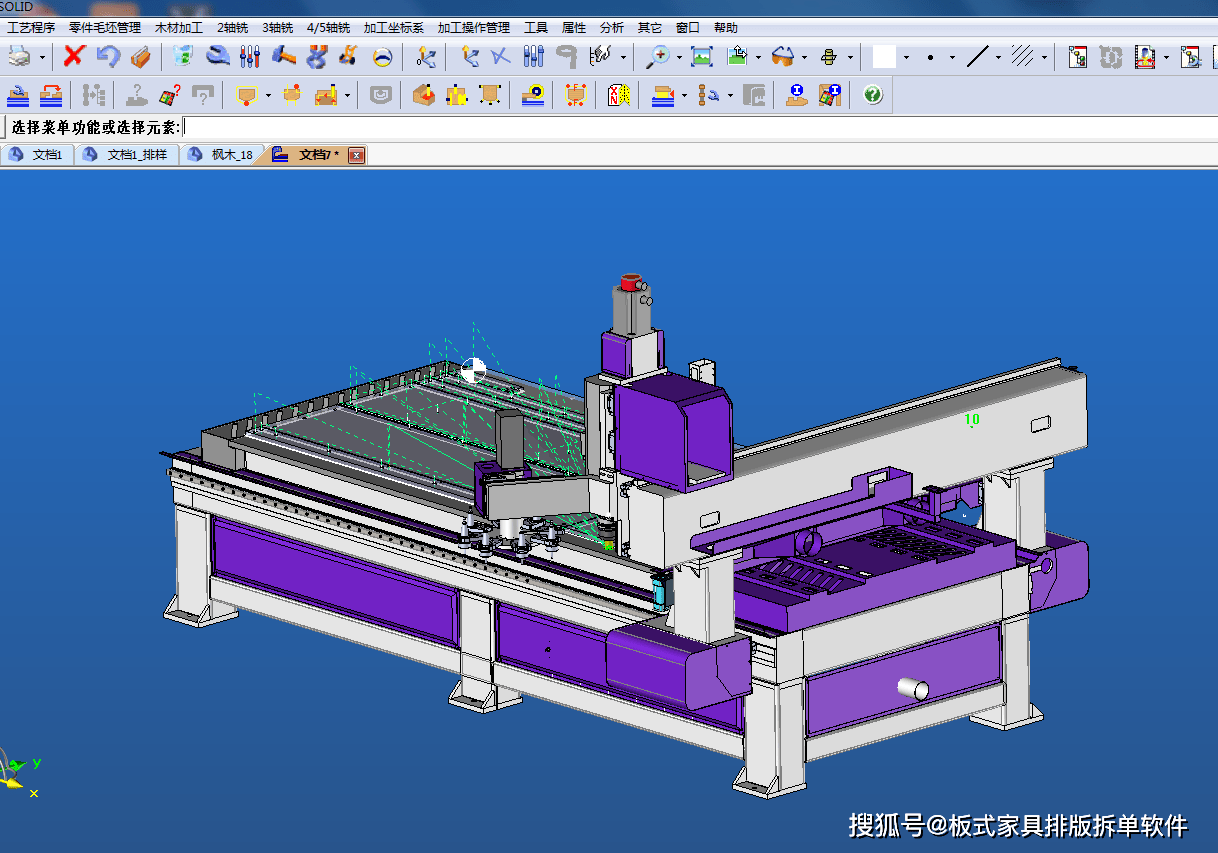The width and height of the screenshot is (1218, 853).
Task: Select the red X delete tool
Action: click(x=72, y=57)
